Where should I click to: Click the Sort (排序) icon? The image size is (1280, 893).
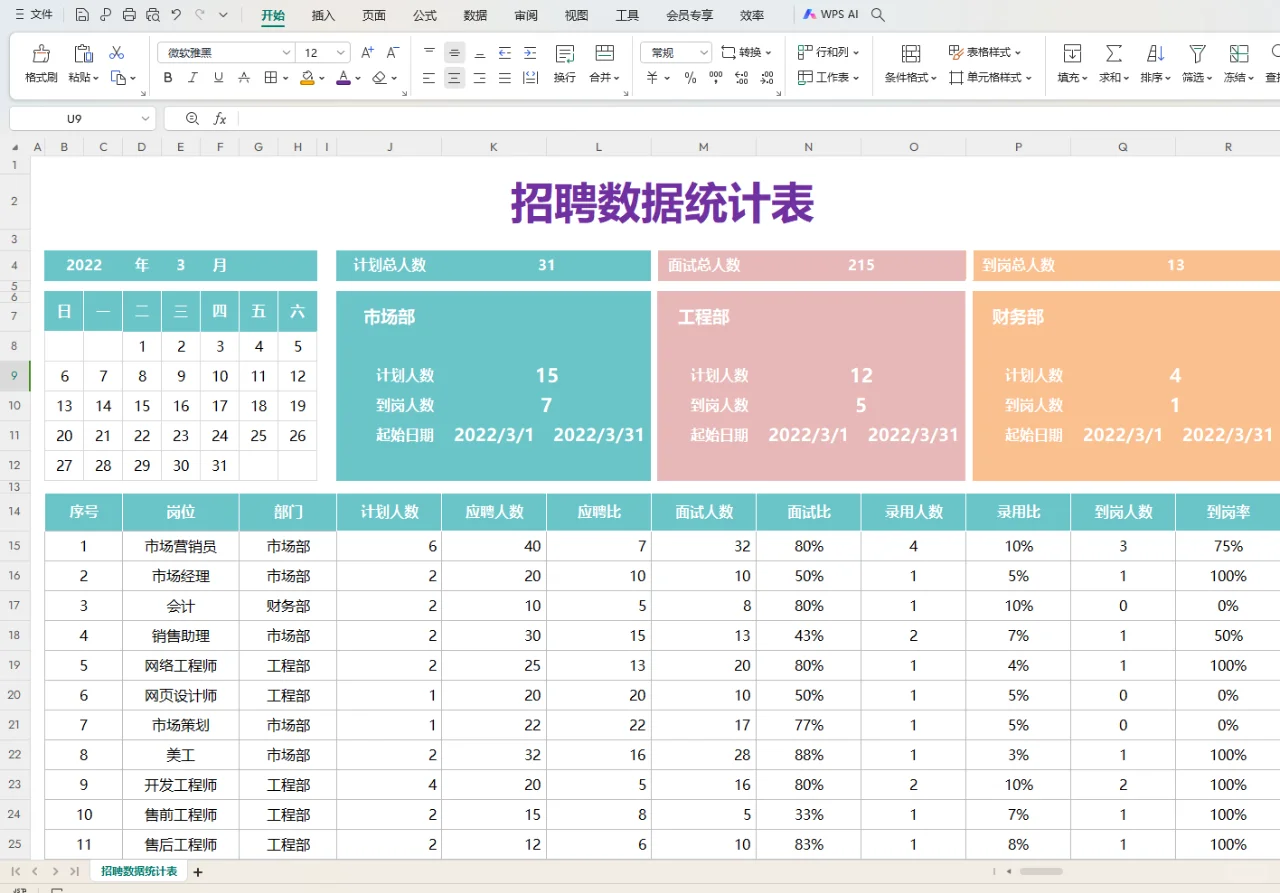[1155, 53]
